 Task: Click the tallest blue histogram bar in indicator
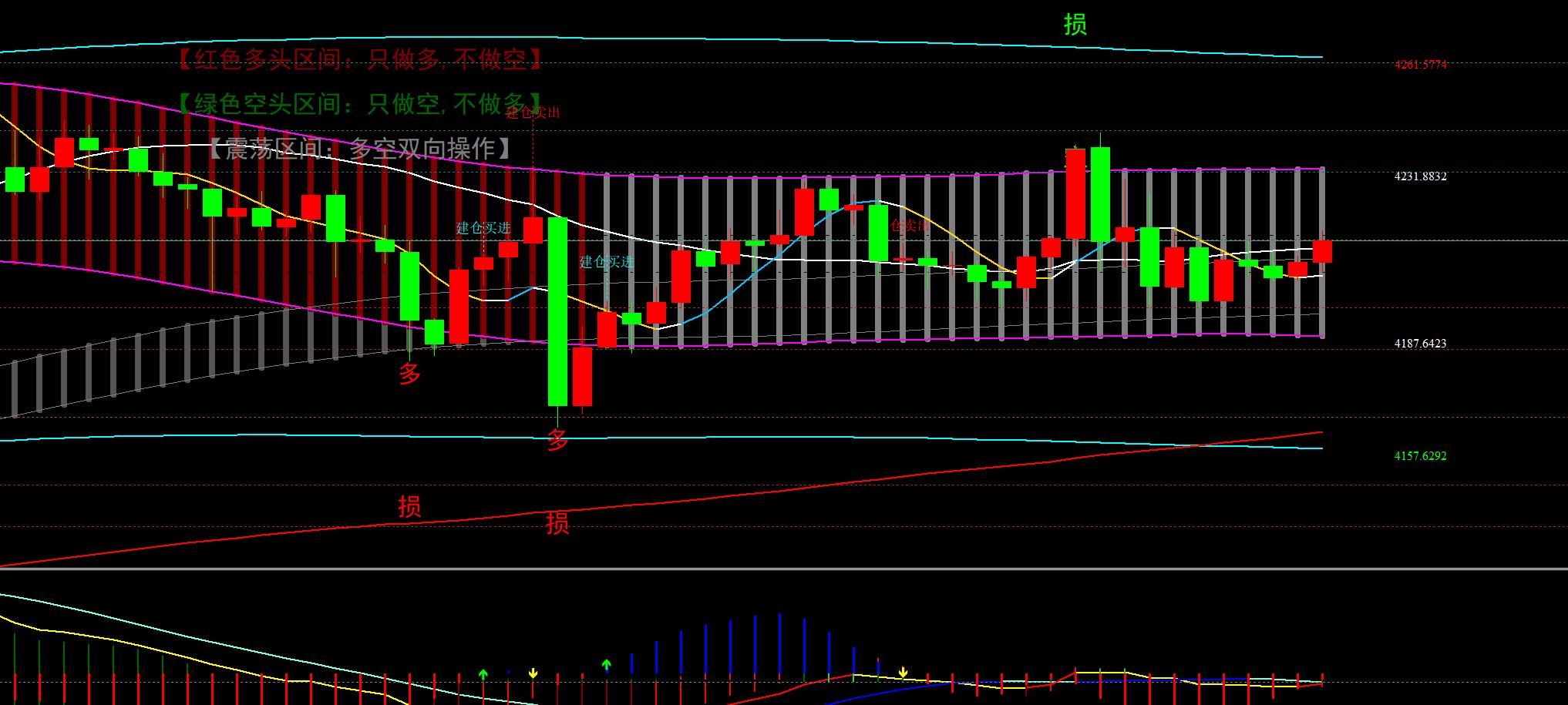[x=779, y=646]
